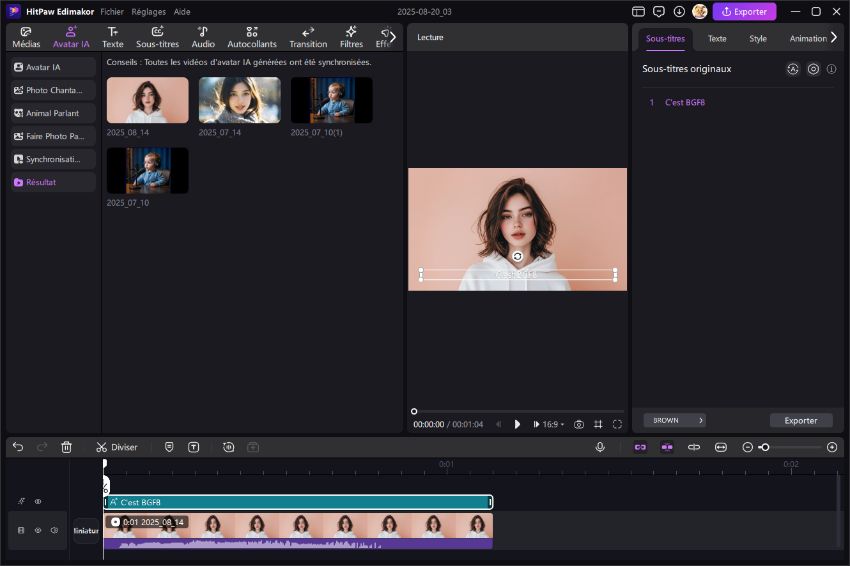Click the zoom in plus icon on timeline
Screen dimensions: 850x566
click(x=832, y=447)
